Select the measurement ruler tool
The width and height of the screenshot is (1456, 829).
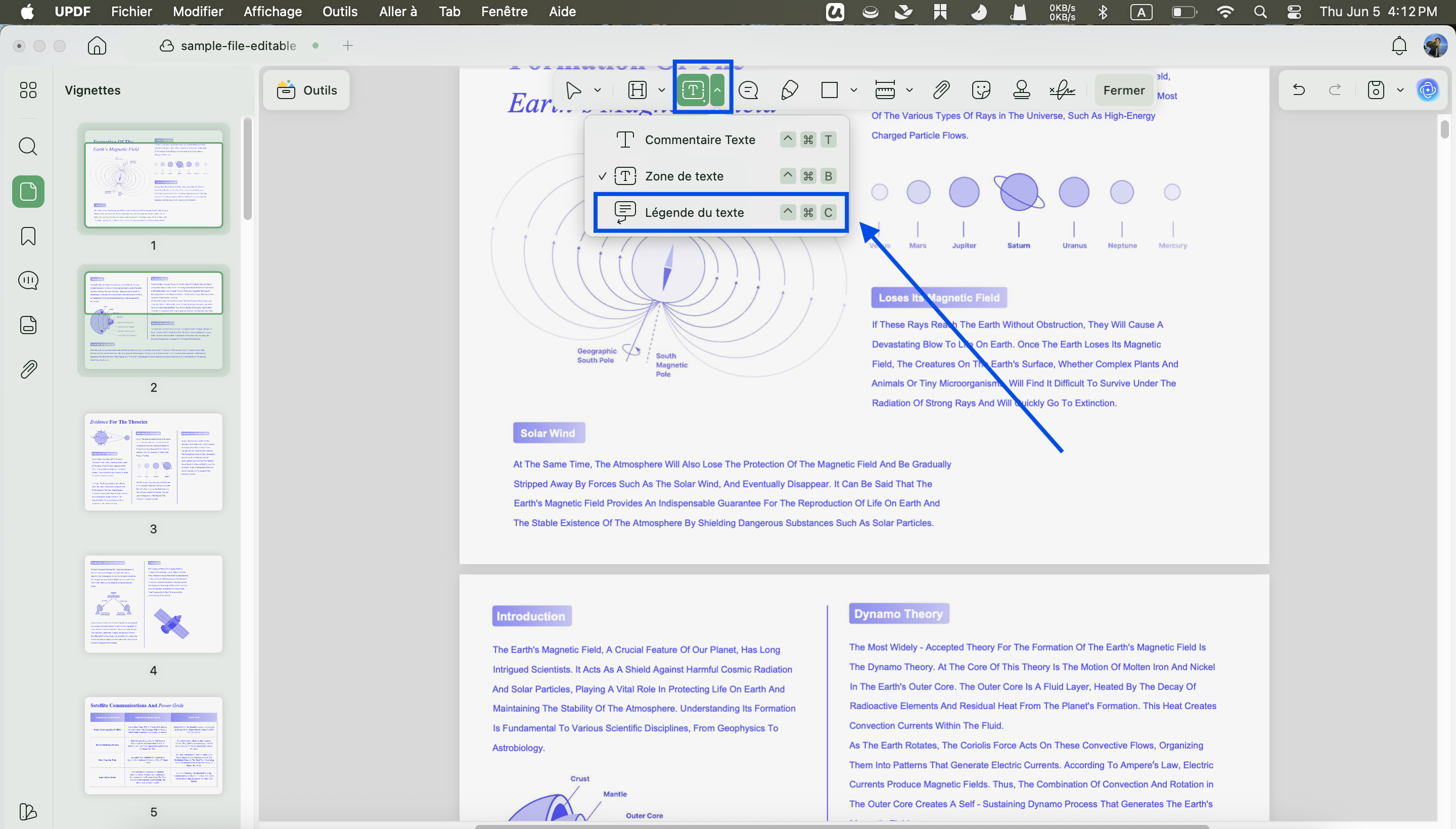pos(885,90)
